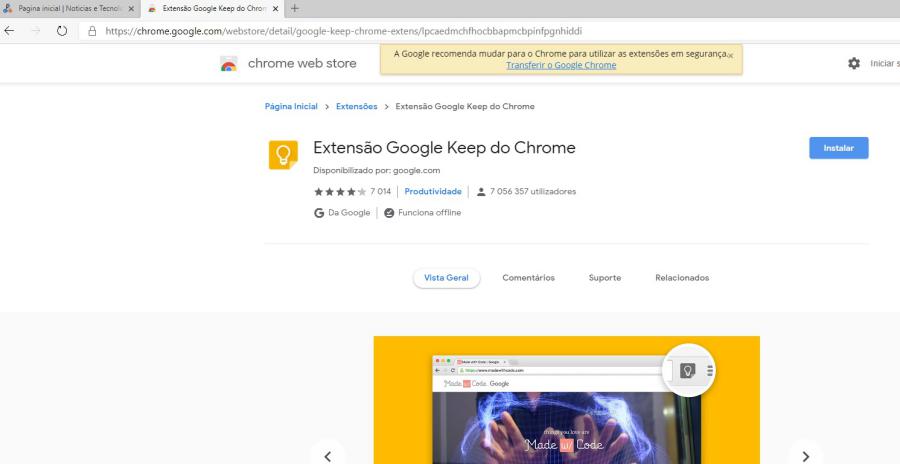Go back with the browser back arrow

9,31
